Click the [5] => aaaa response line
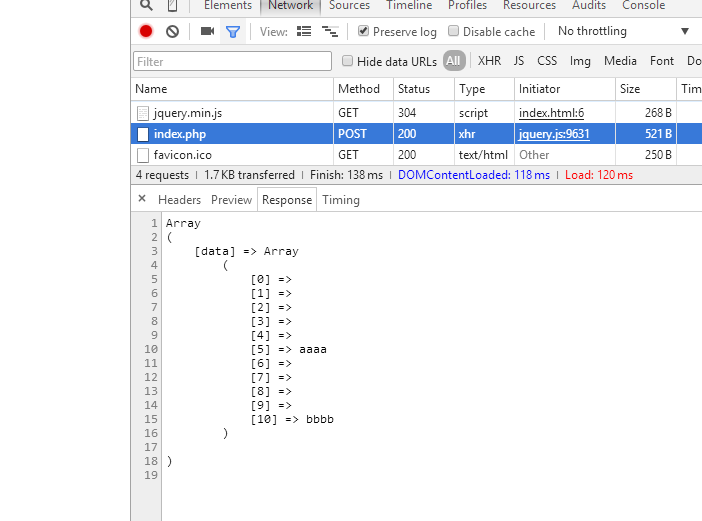702x521 pixels. tap(288, 349)
